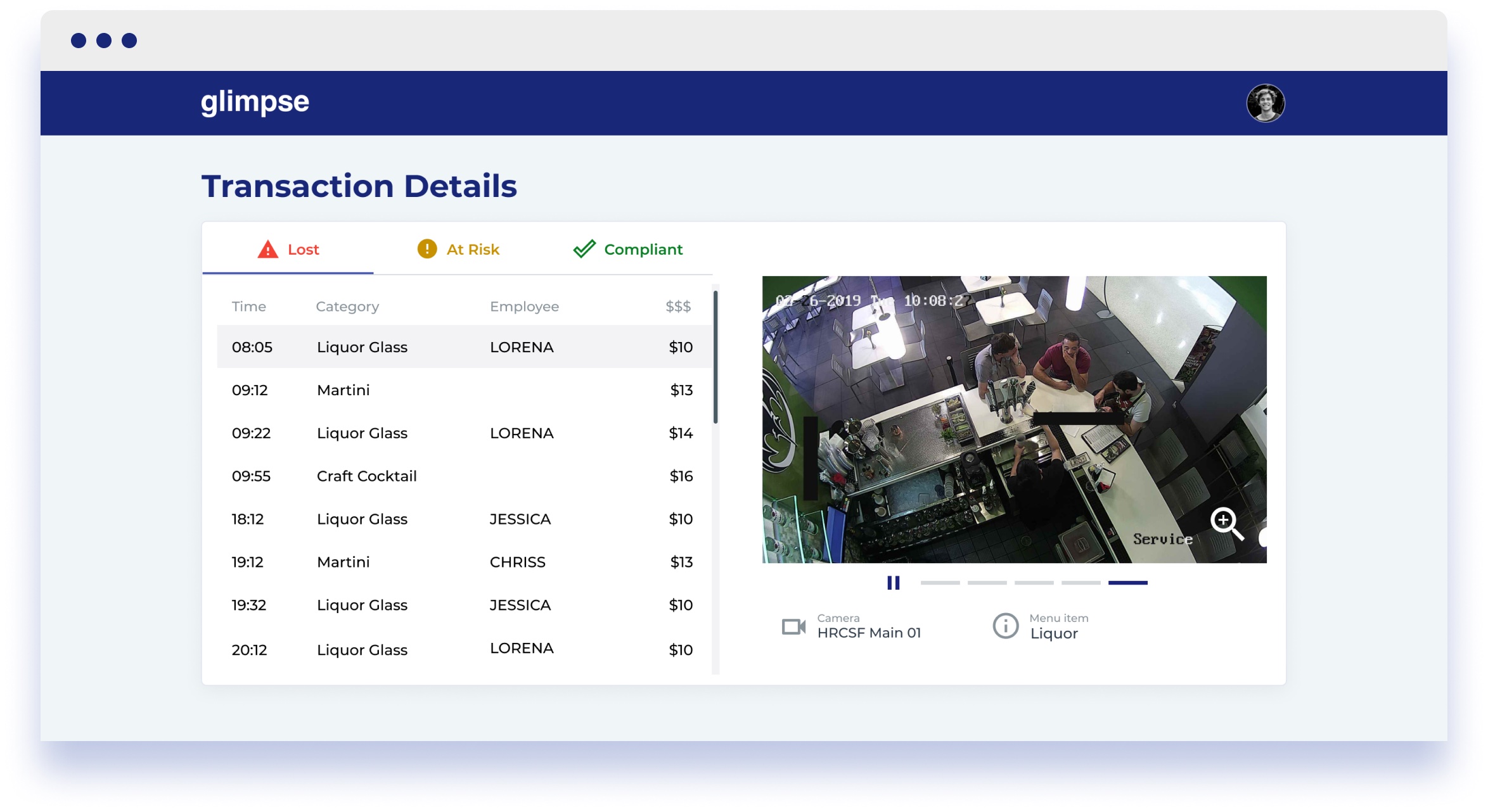Pause the video playback
This screenshot has width=1488, height=812.
pos(894,583)
